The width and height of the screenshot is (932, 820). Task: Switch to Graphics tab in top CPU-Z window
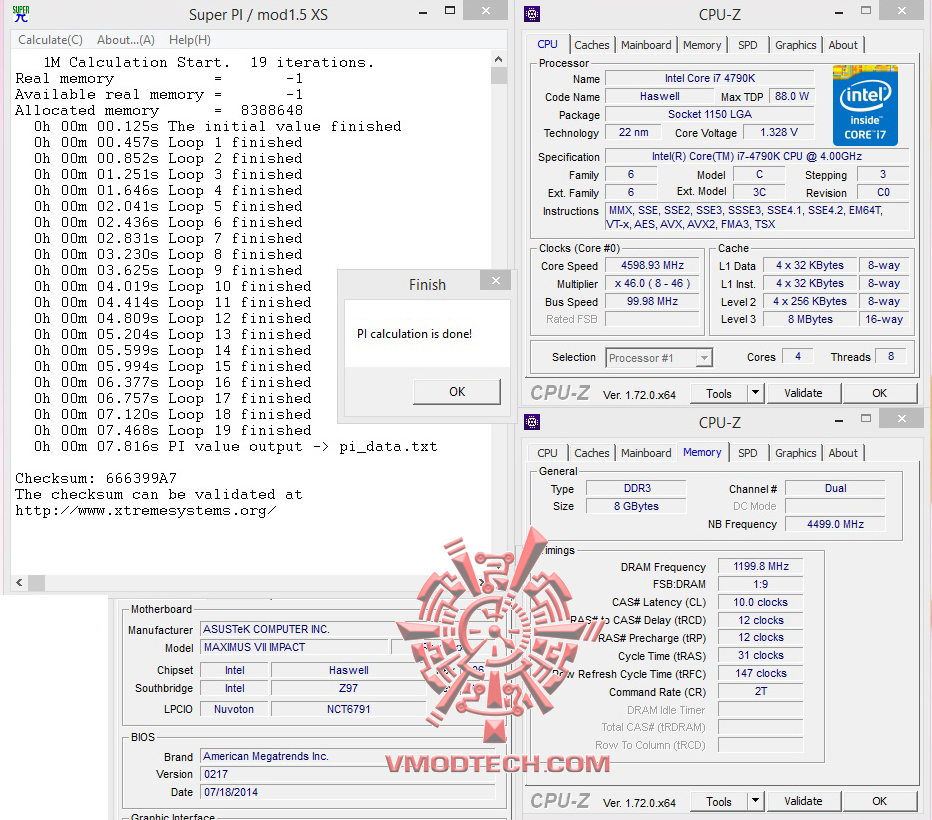click(x=795, y=45)
